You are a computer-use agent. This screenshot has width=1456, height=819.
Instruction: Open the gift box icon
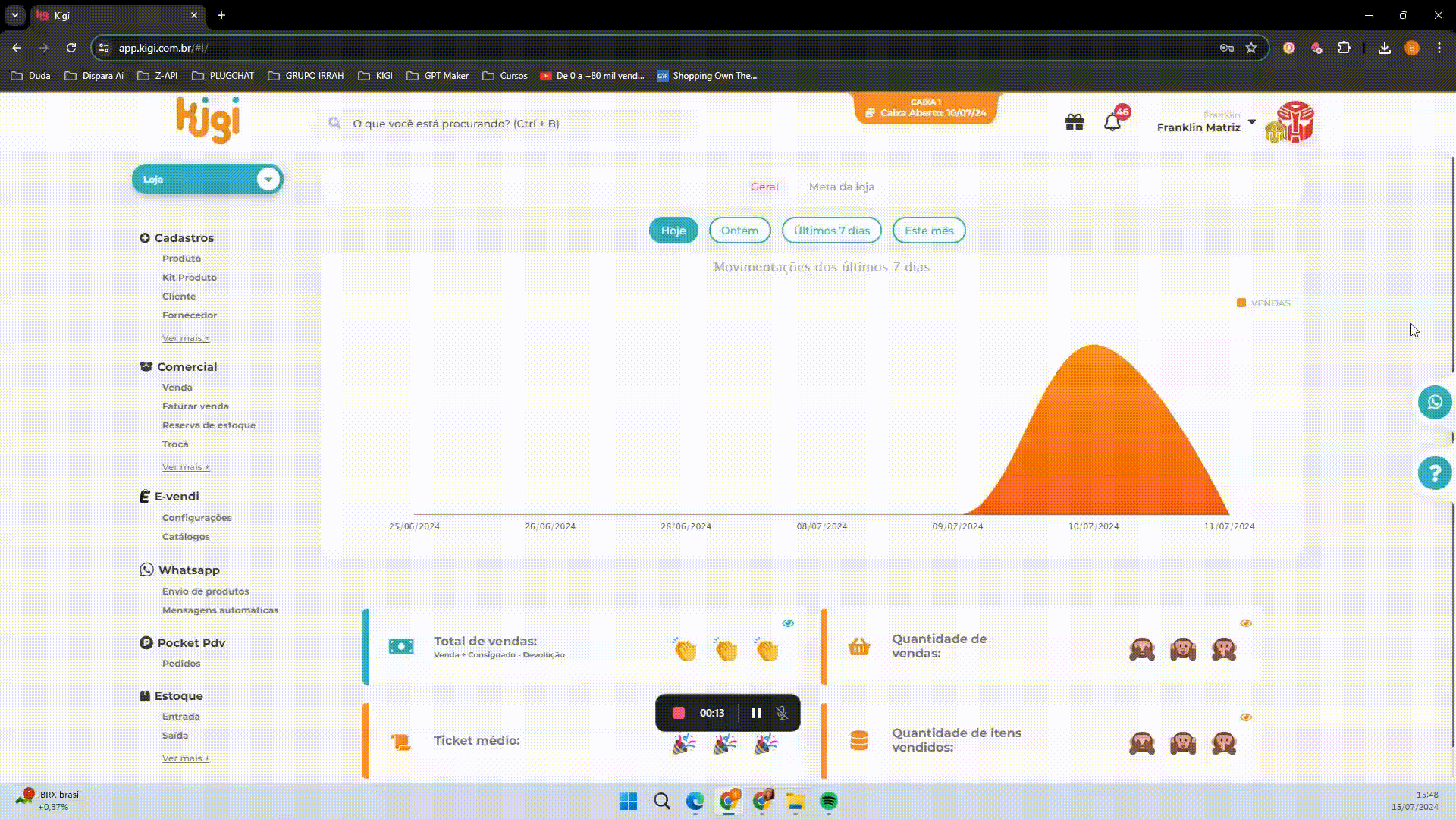(1074, 122)
